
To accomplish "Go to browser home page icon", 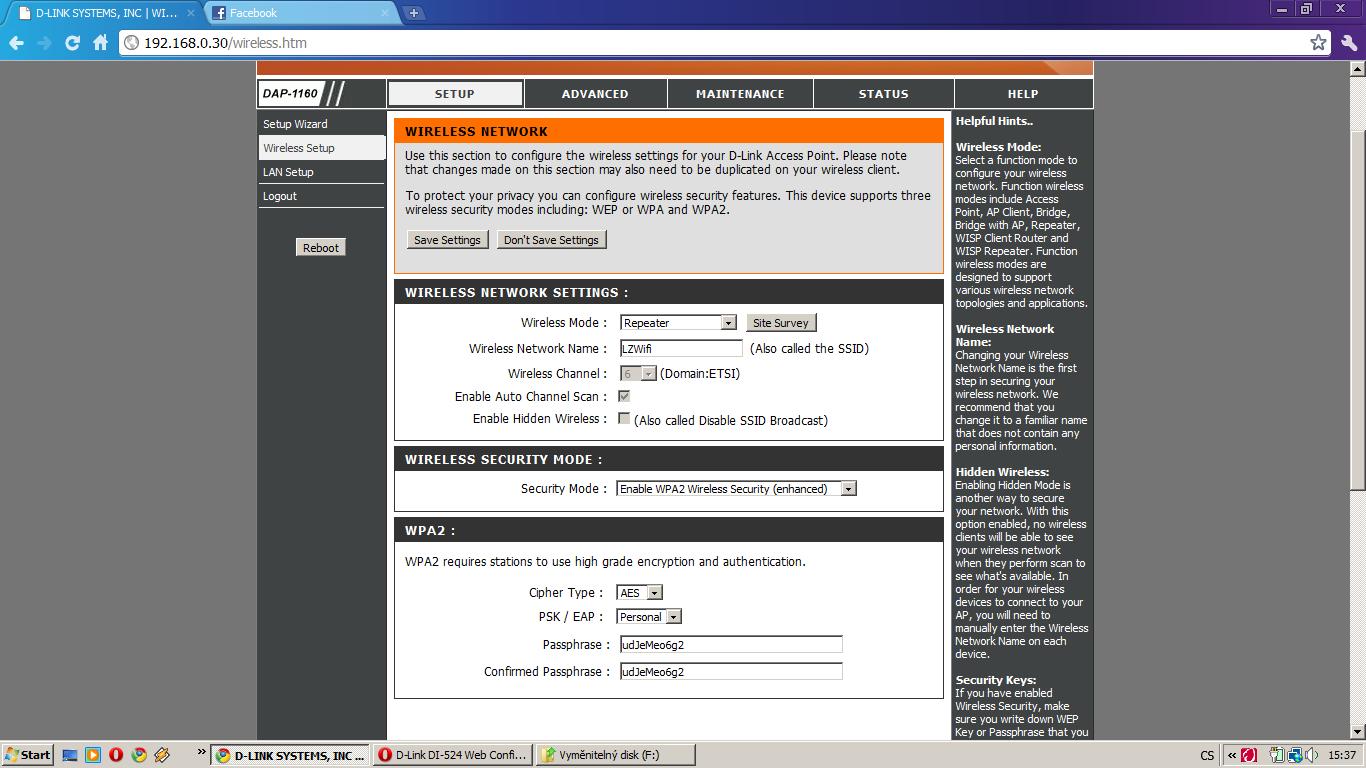I will pos(100,43).
